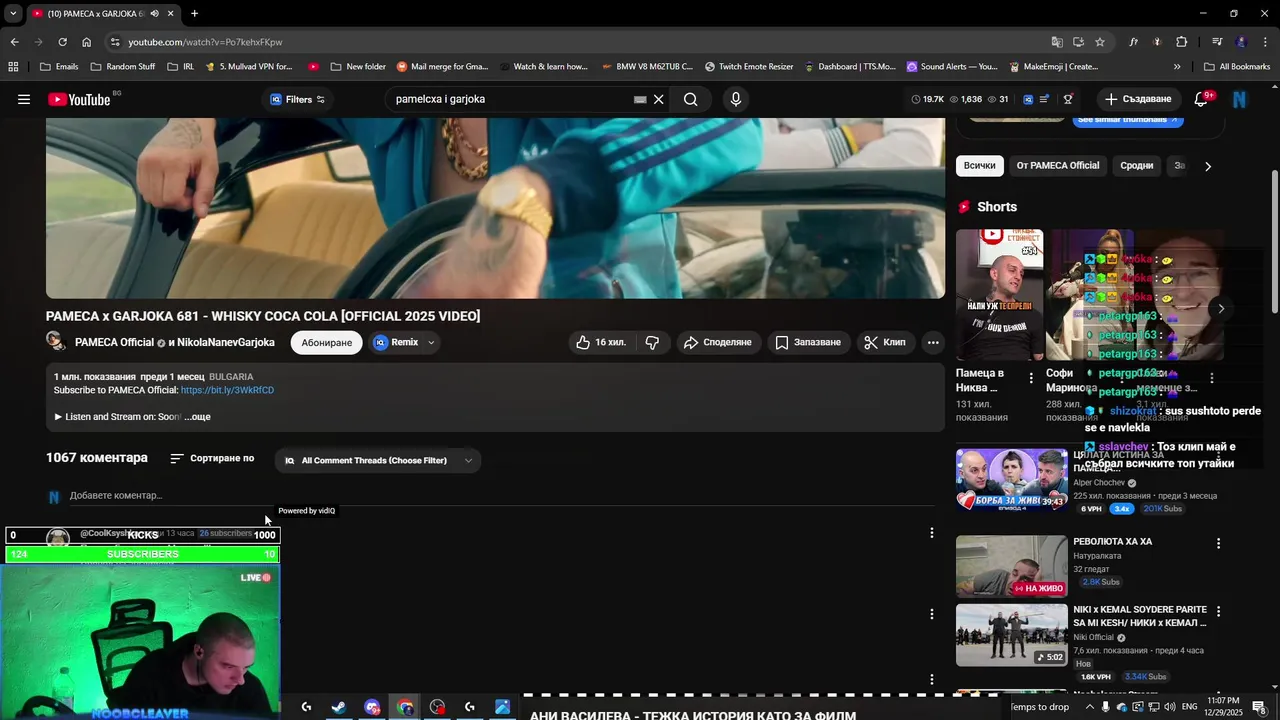Open on-screen keyboard icon in search box
1280x720 pixels.
[640, 99]
